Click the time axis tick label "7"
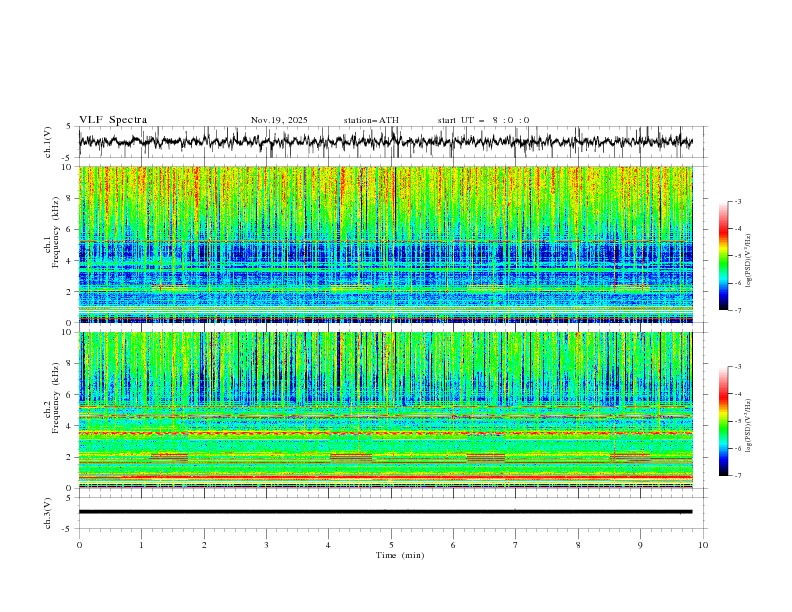This screenshot has width=792, height=612. pyautogui.click(x=516, y=545)
